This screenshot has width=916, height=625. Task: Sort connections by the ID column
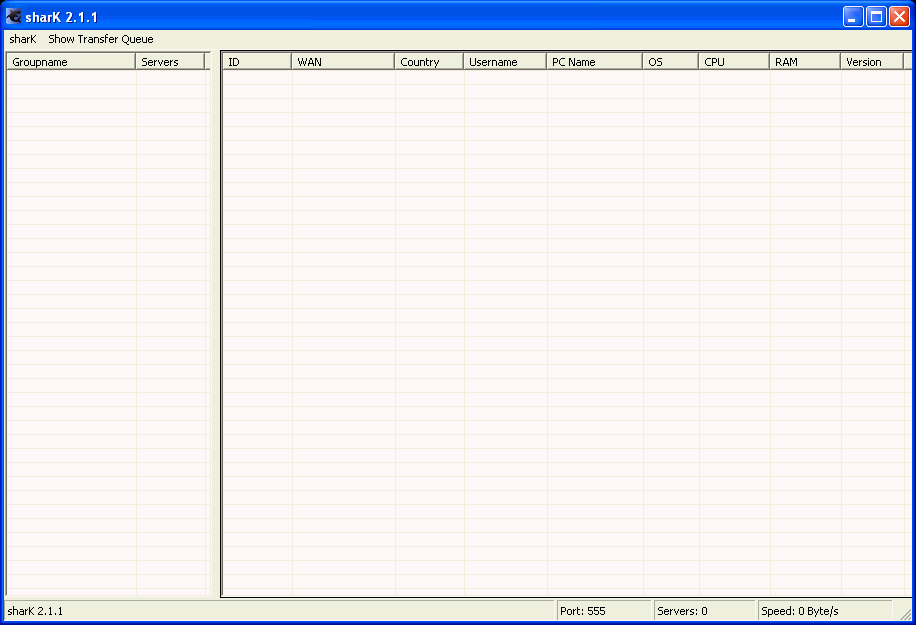coord(256,61)
